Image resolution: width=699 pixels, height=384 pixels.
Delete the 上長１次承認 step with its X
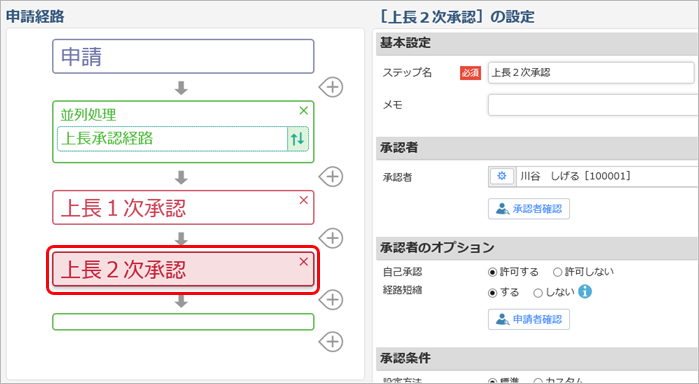click(x=304, y=200)
